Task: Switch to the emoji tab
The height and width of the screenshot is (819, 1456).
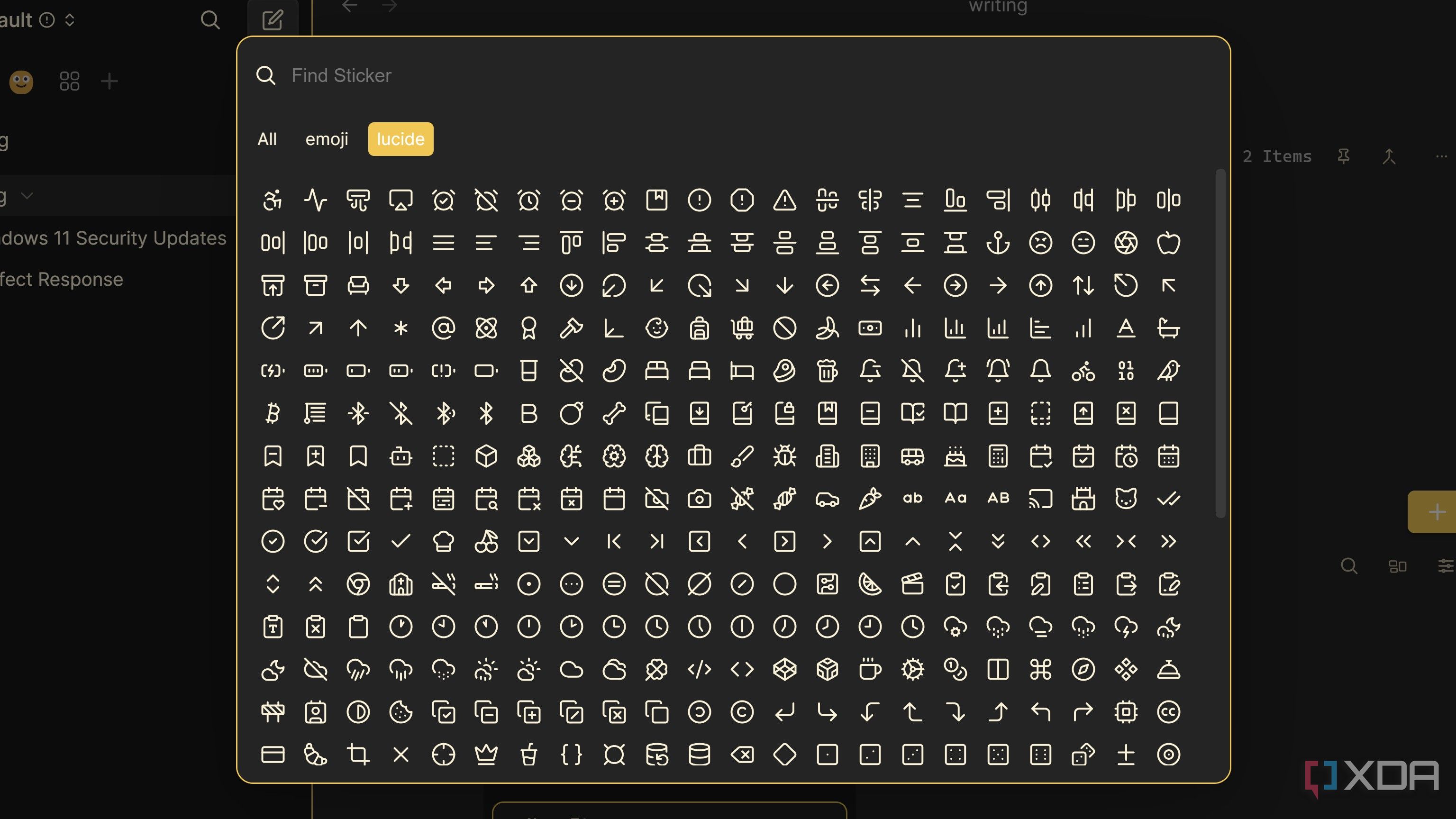Action: 327,139
